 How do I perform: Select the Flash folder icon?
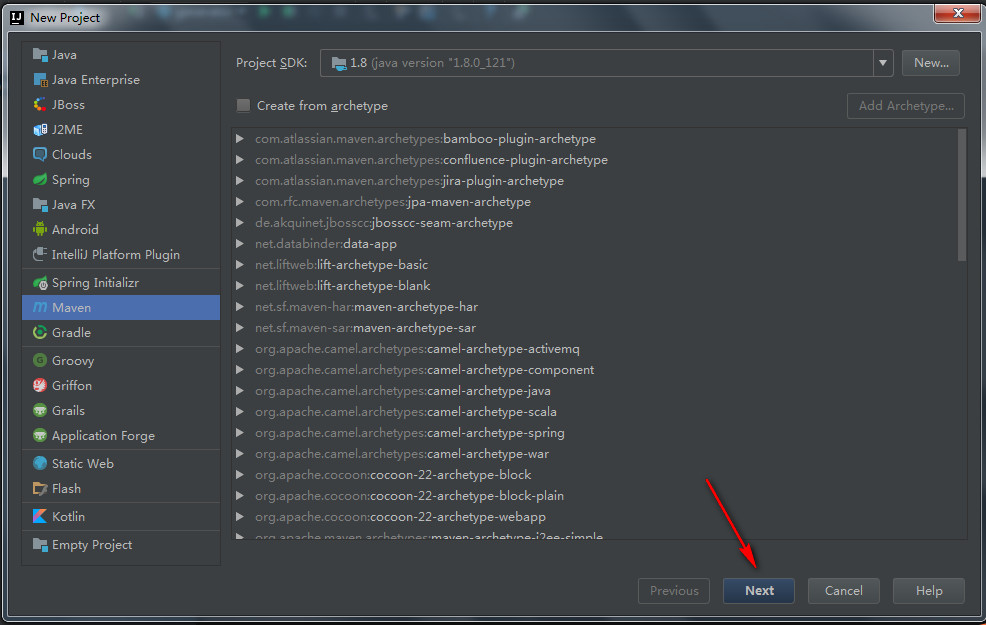pos(40,489)
